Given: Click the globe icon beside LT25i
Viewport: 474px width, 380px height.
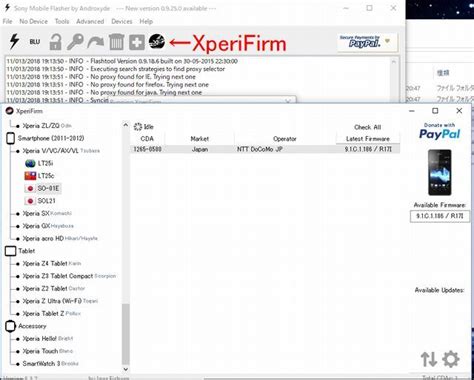Looking at the screenshot, I should 30,163.
